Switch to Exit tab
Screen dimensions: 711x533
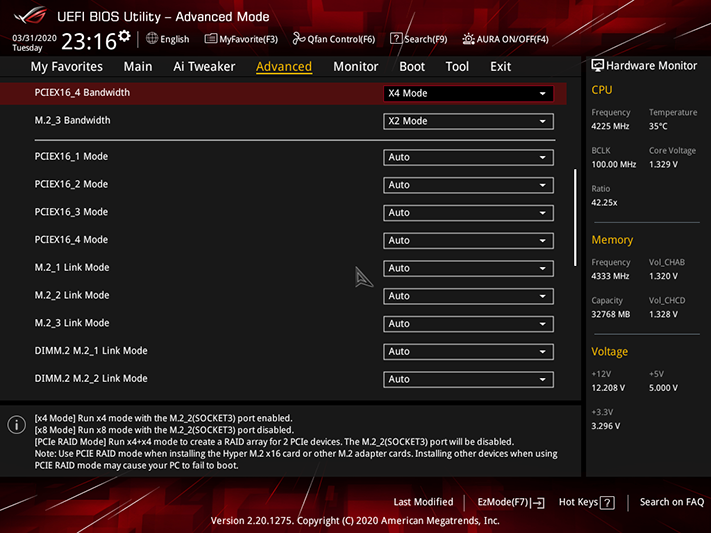500,67
